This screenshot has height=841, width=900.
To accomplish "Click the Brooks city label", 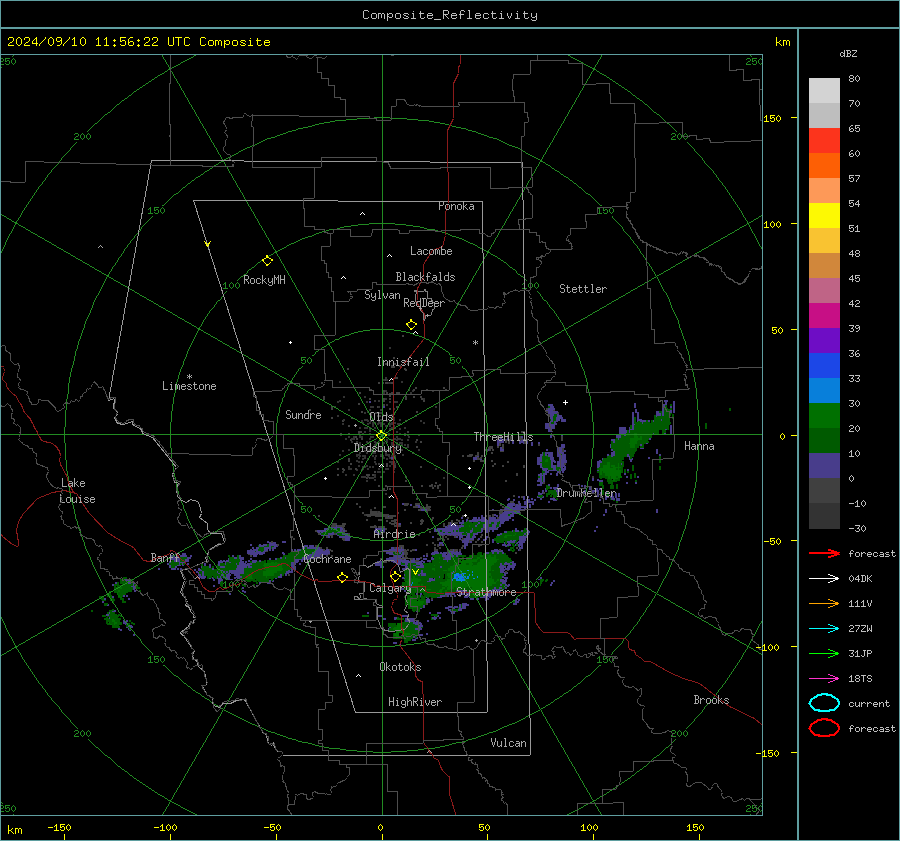I will tap(711, 700).
